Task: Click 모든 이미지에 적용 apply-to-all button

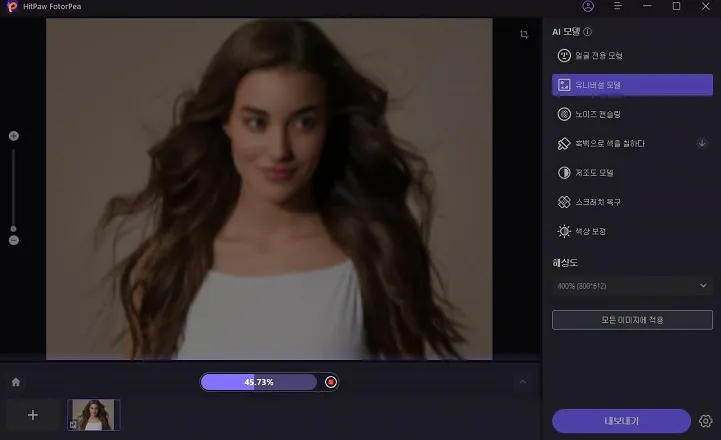Action: click(632, 320)
